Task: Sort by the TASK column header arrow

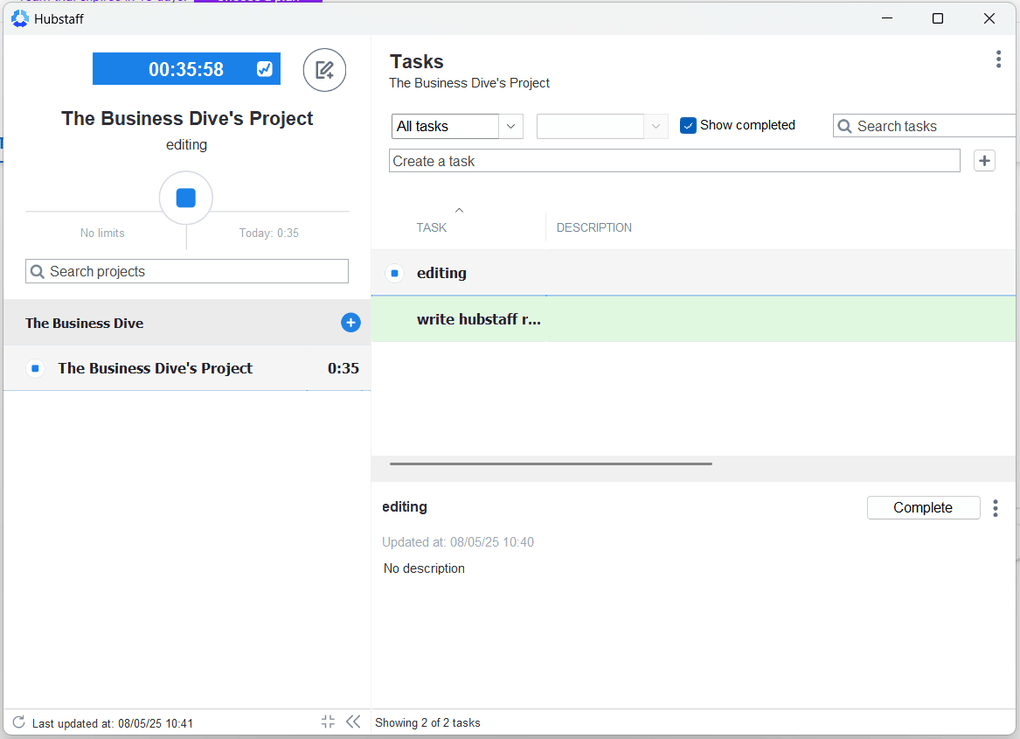Action: (459, 211)
